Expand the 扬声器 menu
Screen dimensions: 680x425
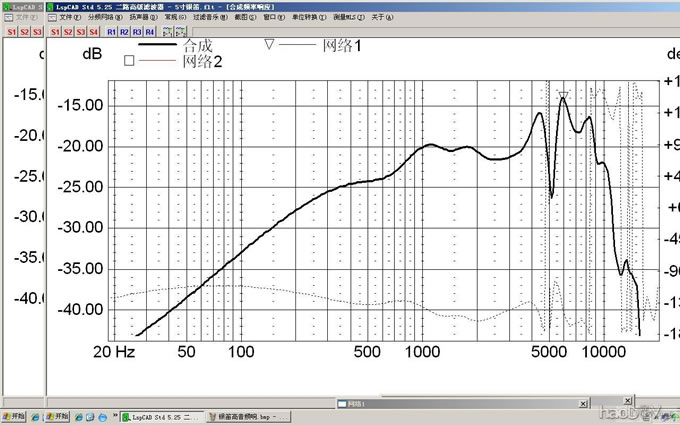(139, 18)
